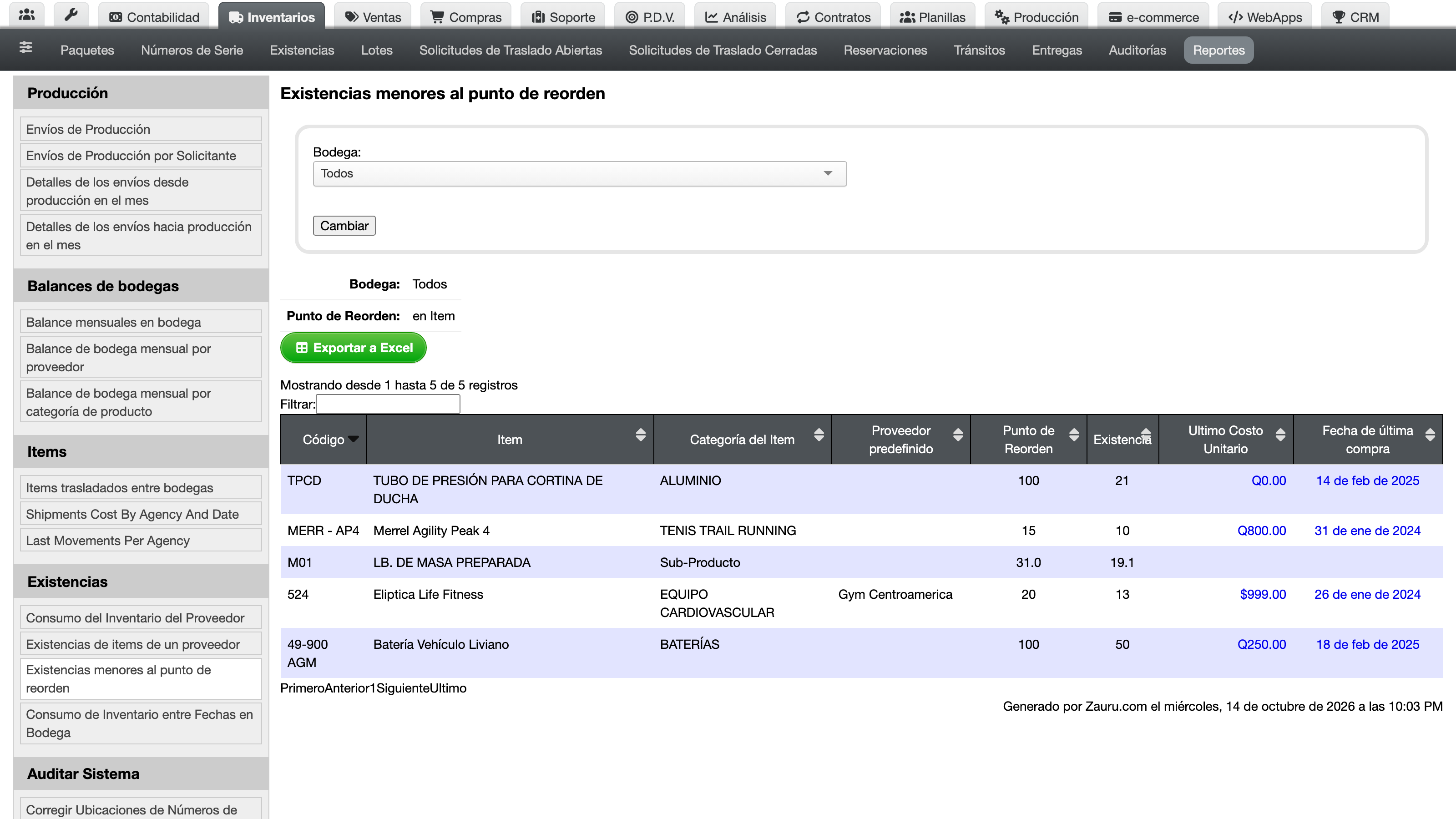Open the wrench settings tab

[71, 16]
